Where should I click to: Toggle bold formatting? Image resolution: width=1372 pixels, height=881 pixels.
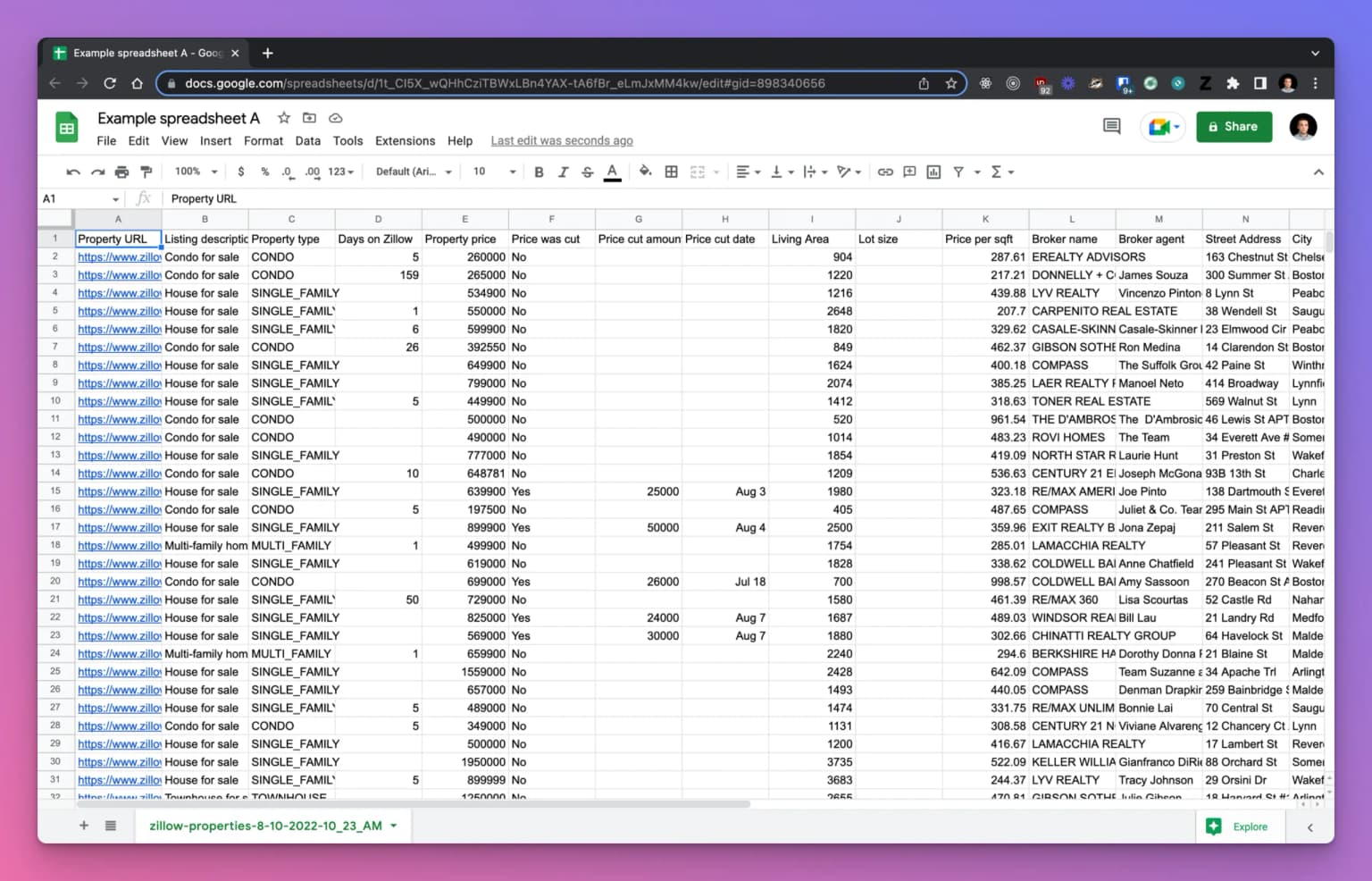click(539, 172)
